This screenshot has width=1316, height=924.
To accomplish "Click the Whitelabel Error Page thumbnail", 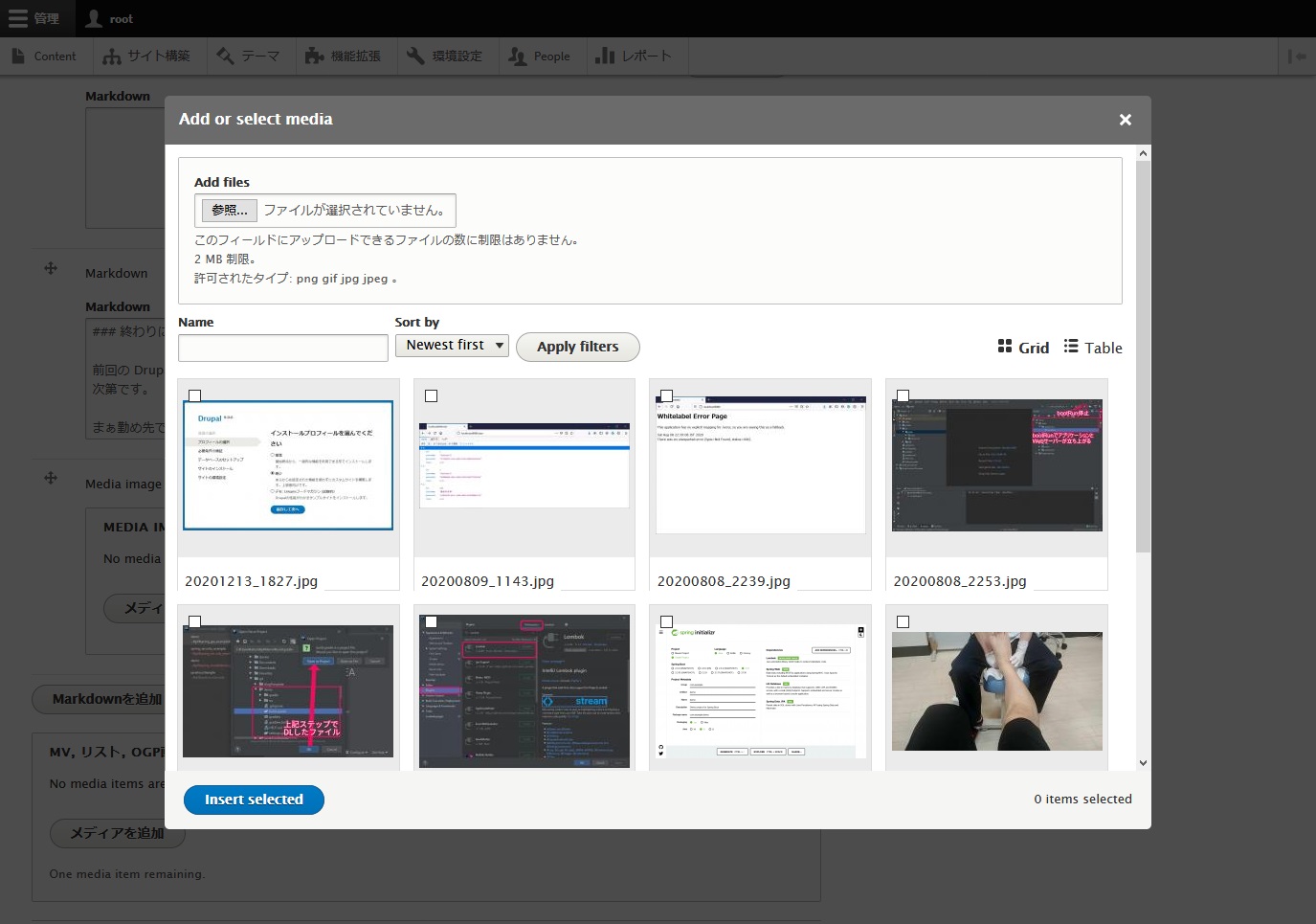I will coord(761,465).
